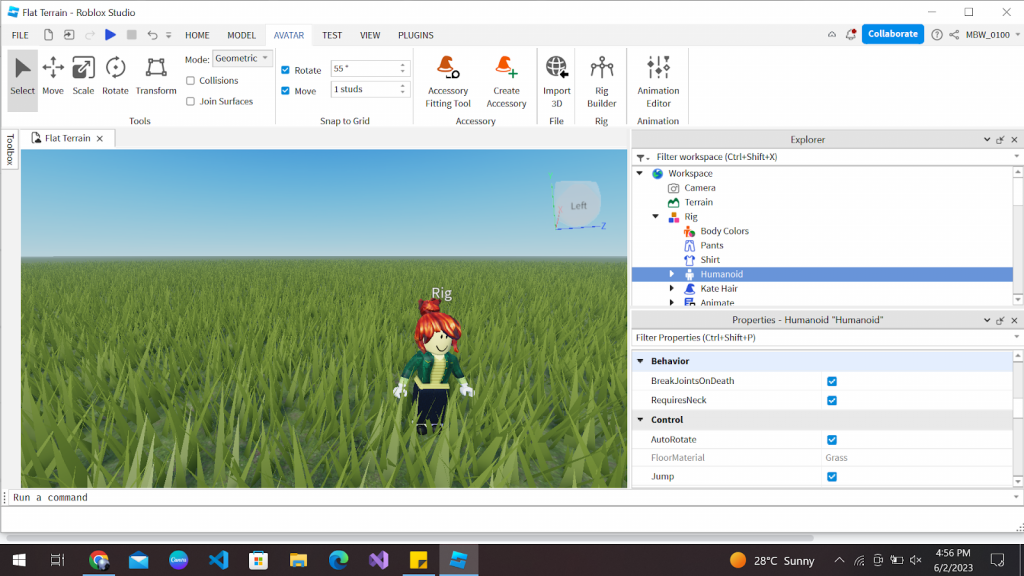Uncheck AutoRotate in Properties

[x=832, y=439]
